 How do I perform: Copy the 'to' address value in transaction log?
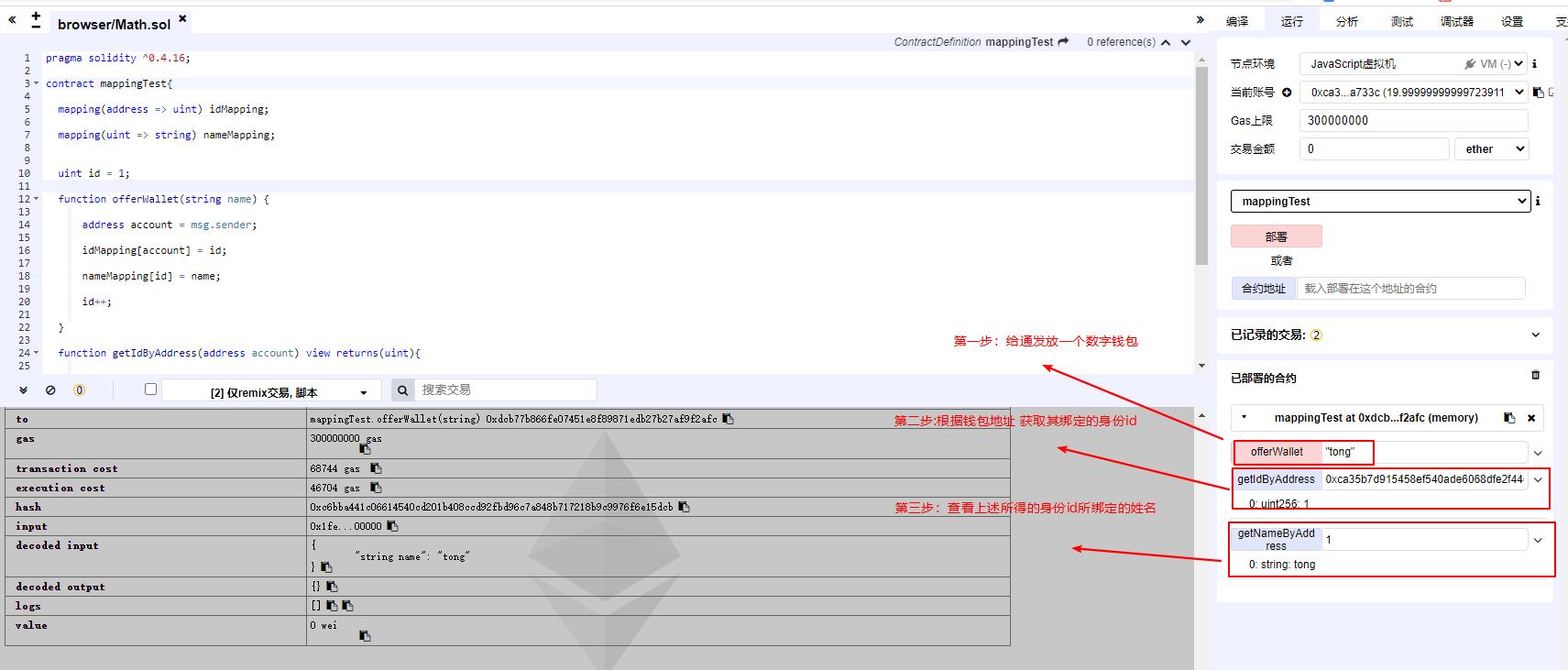click(728, 419)
